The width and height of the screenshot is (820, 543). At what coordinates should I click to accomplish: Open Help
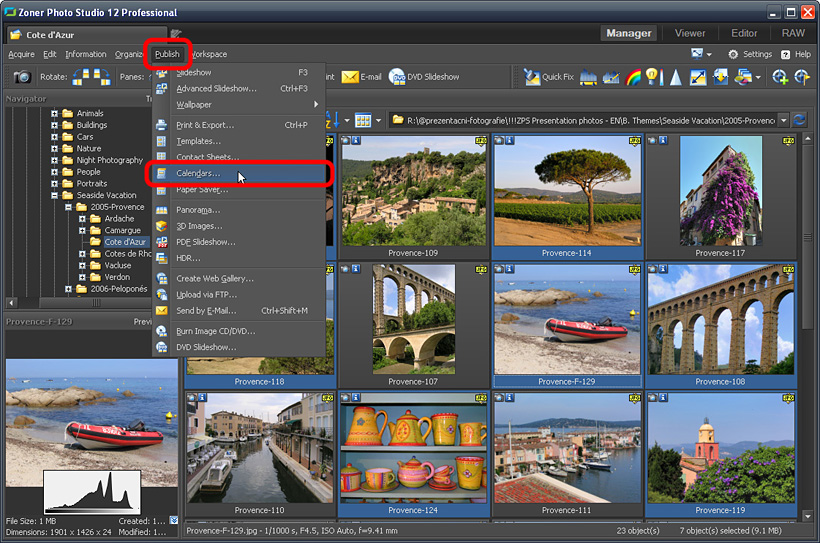pyautogui.click(x=796, y=54)
